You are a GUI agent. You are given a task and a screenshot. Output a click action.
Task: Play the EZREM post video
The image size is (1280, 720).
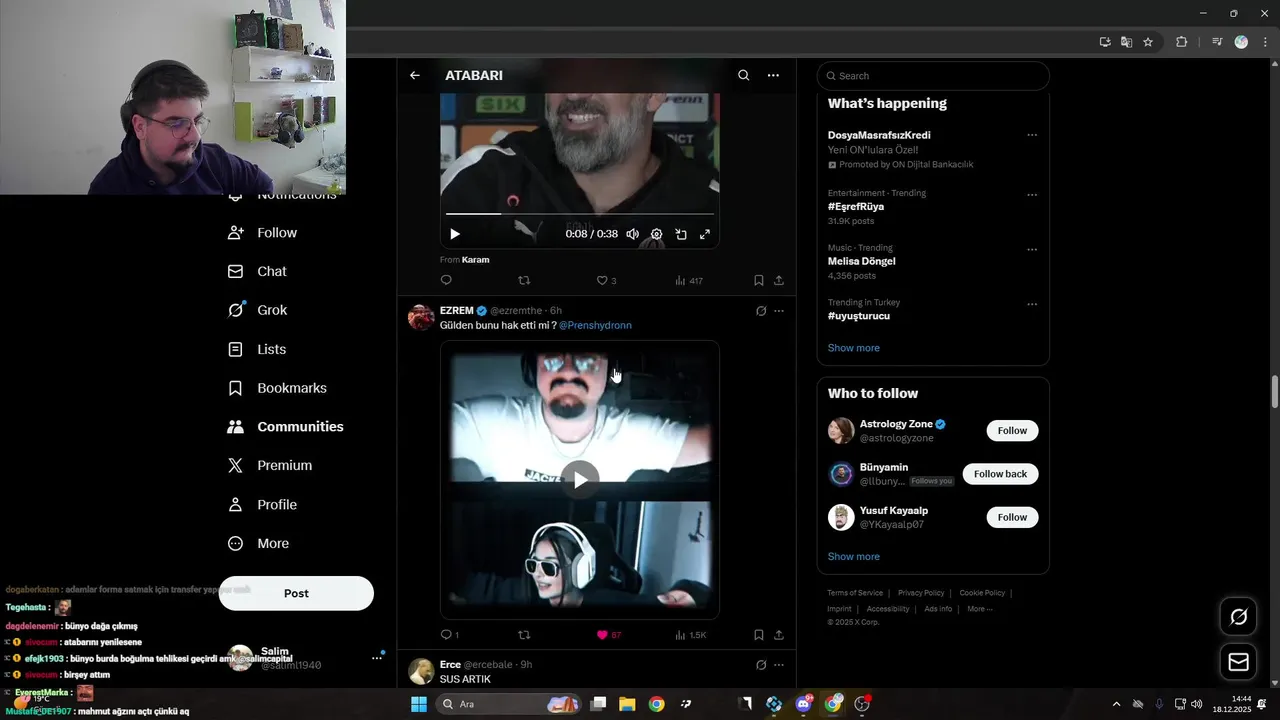point(580,480)
